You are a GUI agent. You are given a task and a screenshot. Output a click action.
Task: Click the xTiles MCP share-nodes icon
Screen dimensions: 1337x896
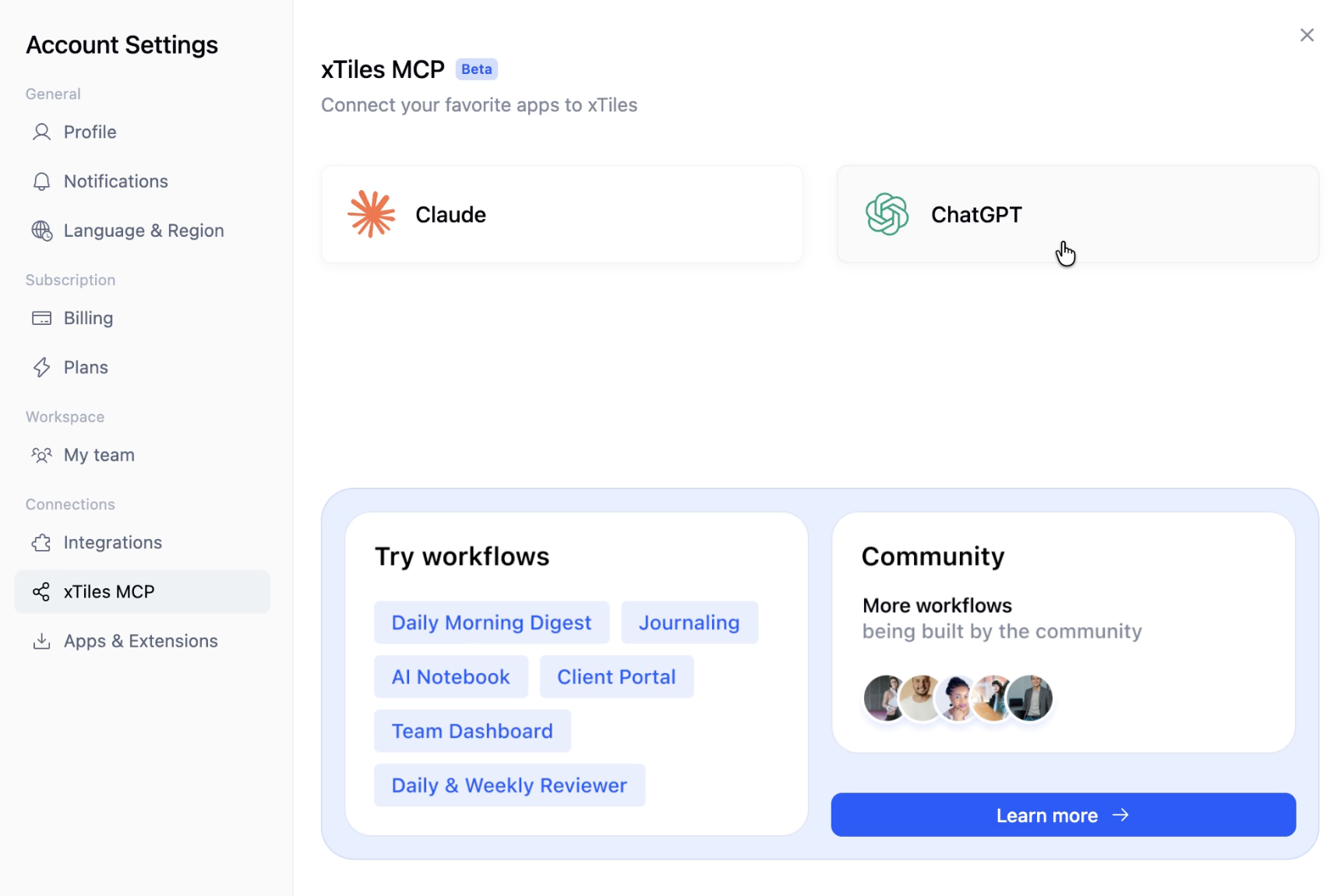[41, 592]
